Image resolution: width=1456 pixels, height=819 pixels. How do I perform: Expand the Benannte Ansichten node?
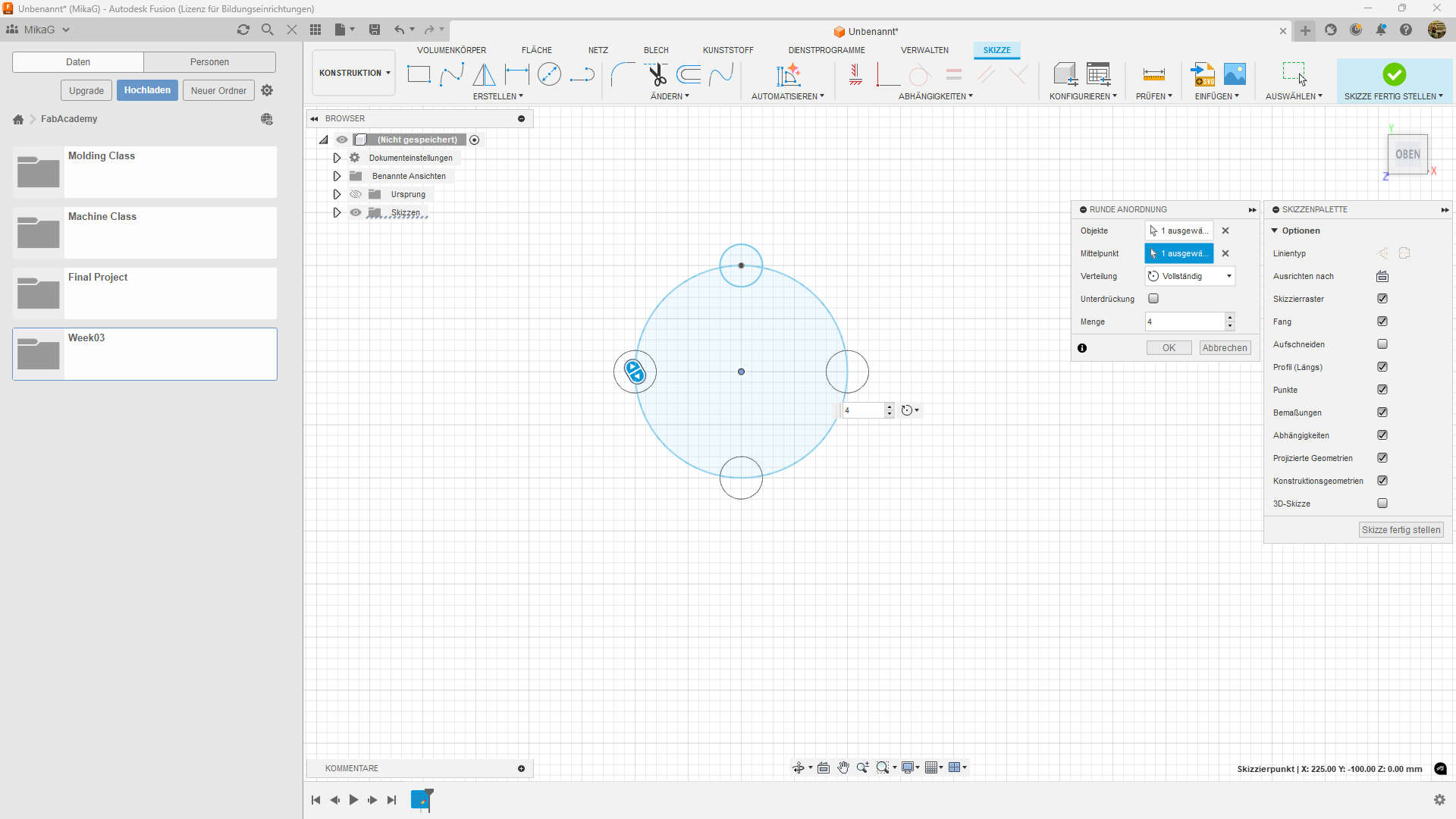tap(337, 177)
